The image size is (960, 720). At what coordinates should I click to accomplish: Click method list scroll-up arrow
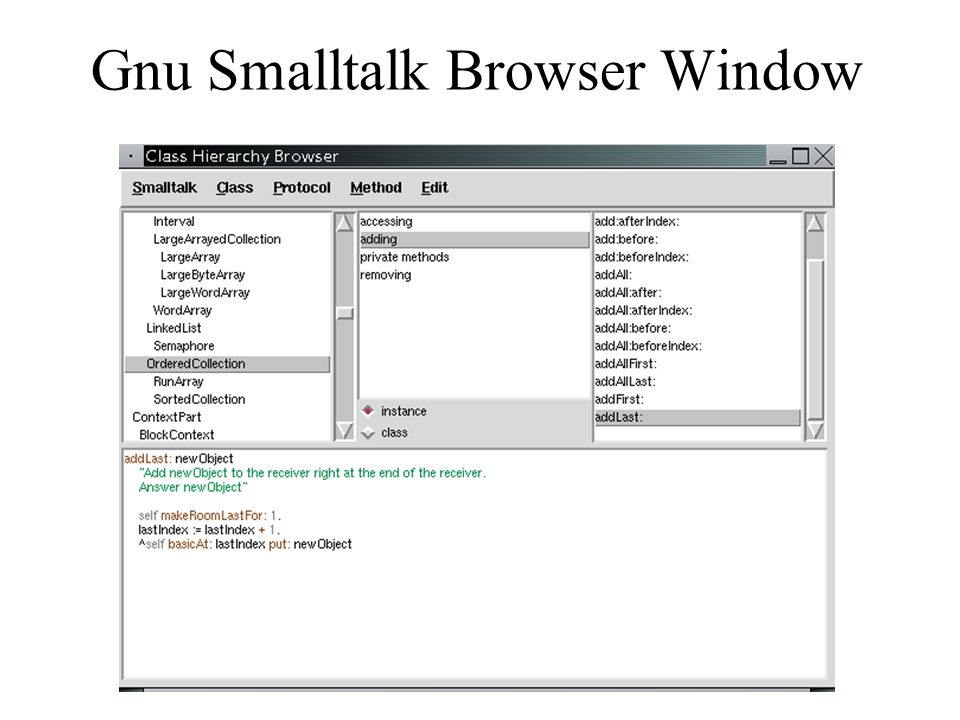click(x=815, y=223)
